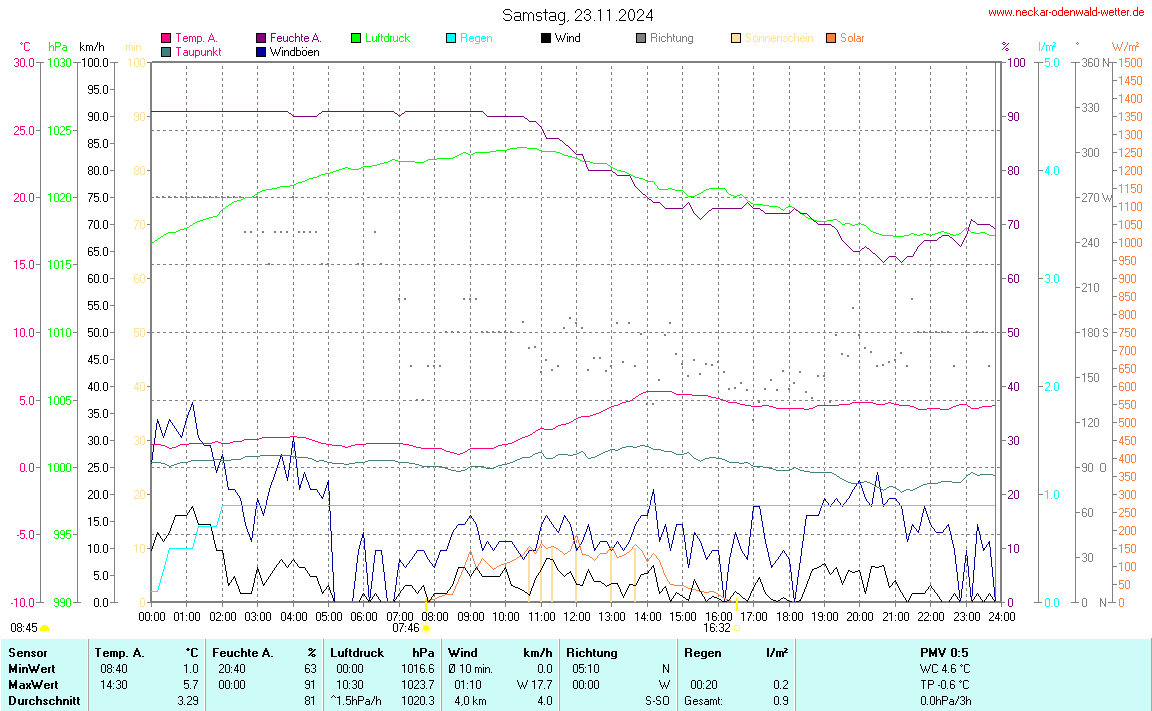The height and width of the screenshot is (711, 1152).
Task: Click the dark blue Windböen legend swatch
Action: click(262, 51)
